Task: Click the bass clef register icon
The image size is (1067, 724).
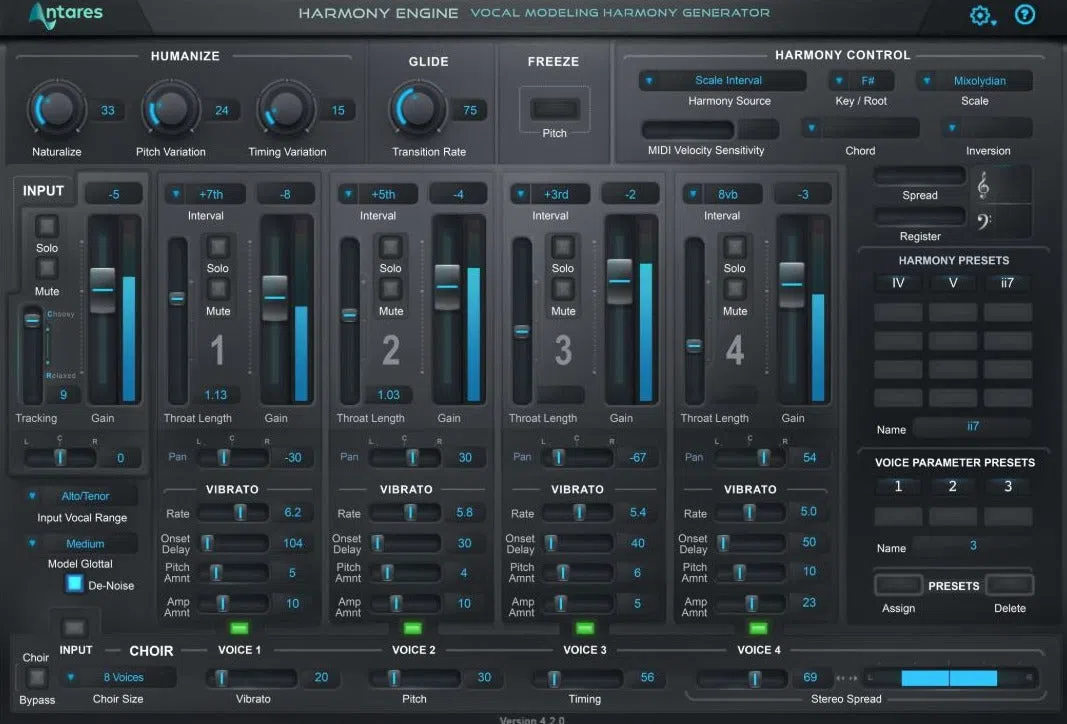Action: pos(984,220)
